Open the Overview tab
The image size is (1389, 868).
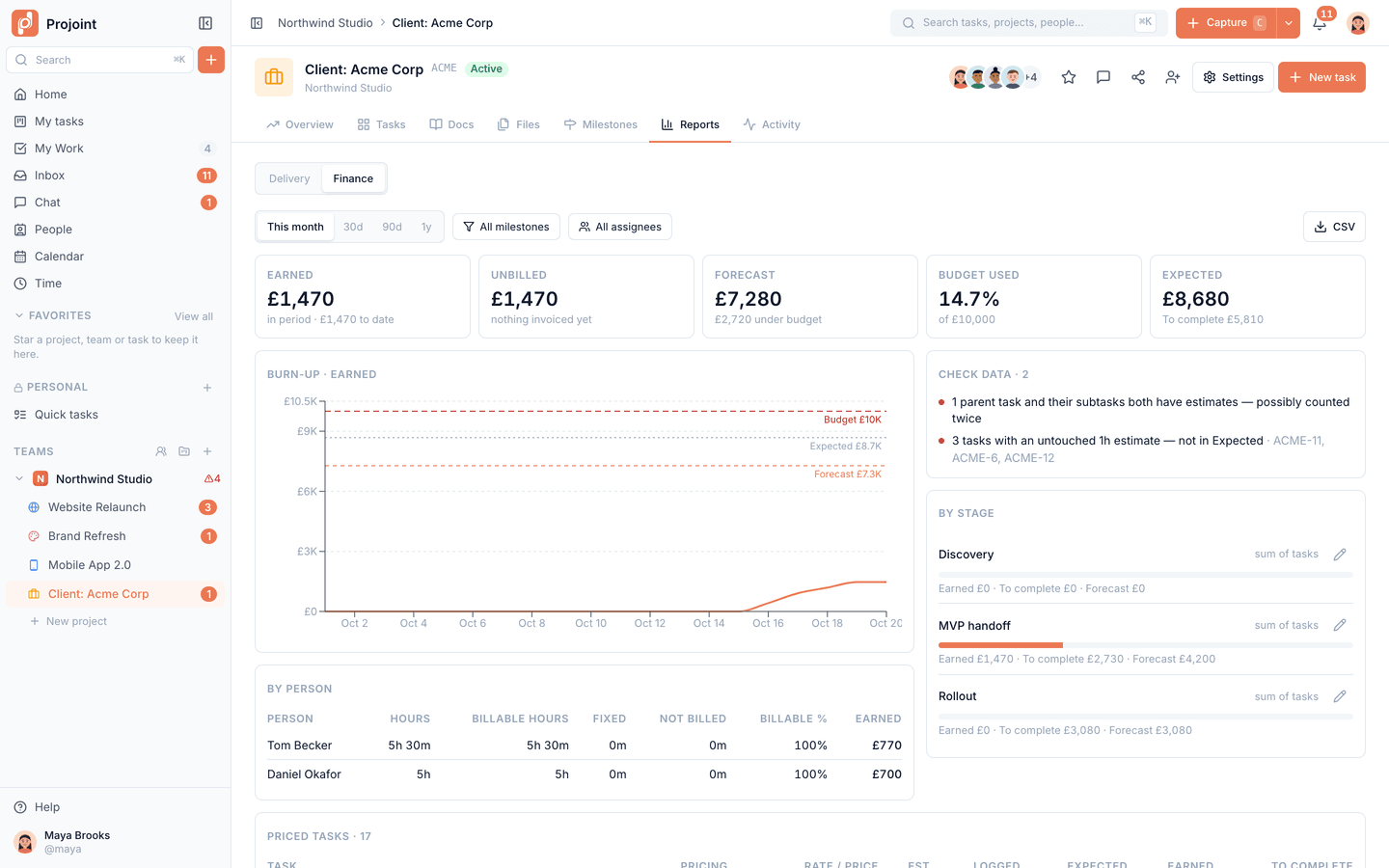[x=300, y=124]
